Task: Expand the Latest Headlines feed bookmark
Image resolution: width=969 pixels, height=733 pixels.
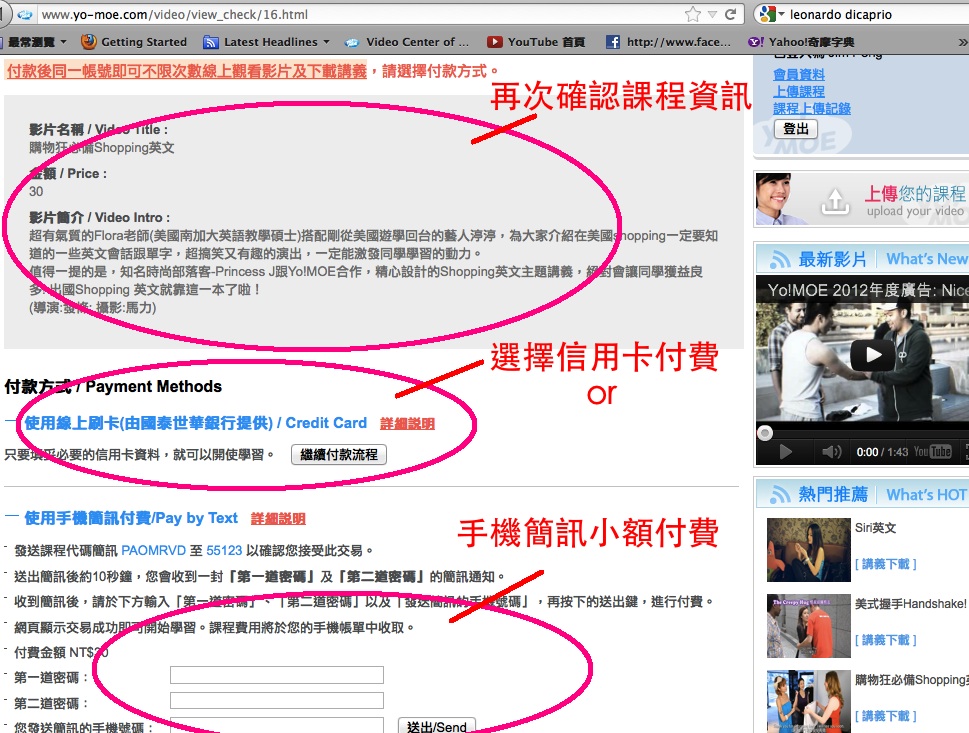Action: click(266, 42)
